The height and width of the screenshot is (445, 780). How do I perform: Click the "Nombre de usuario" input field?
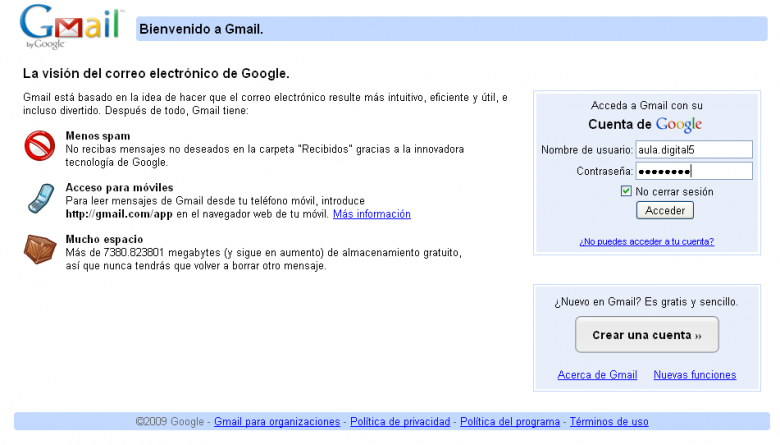point(694,150)
